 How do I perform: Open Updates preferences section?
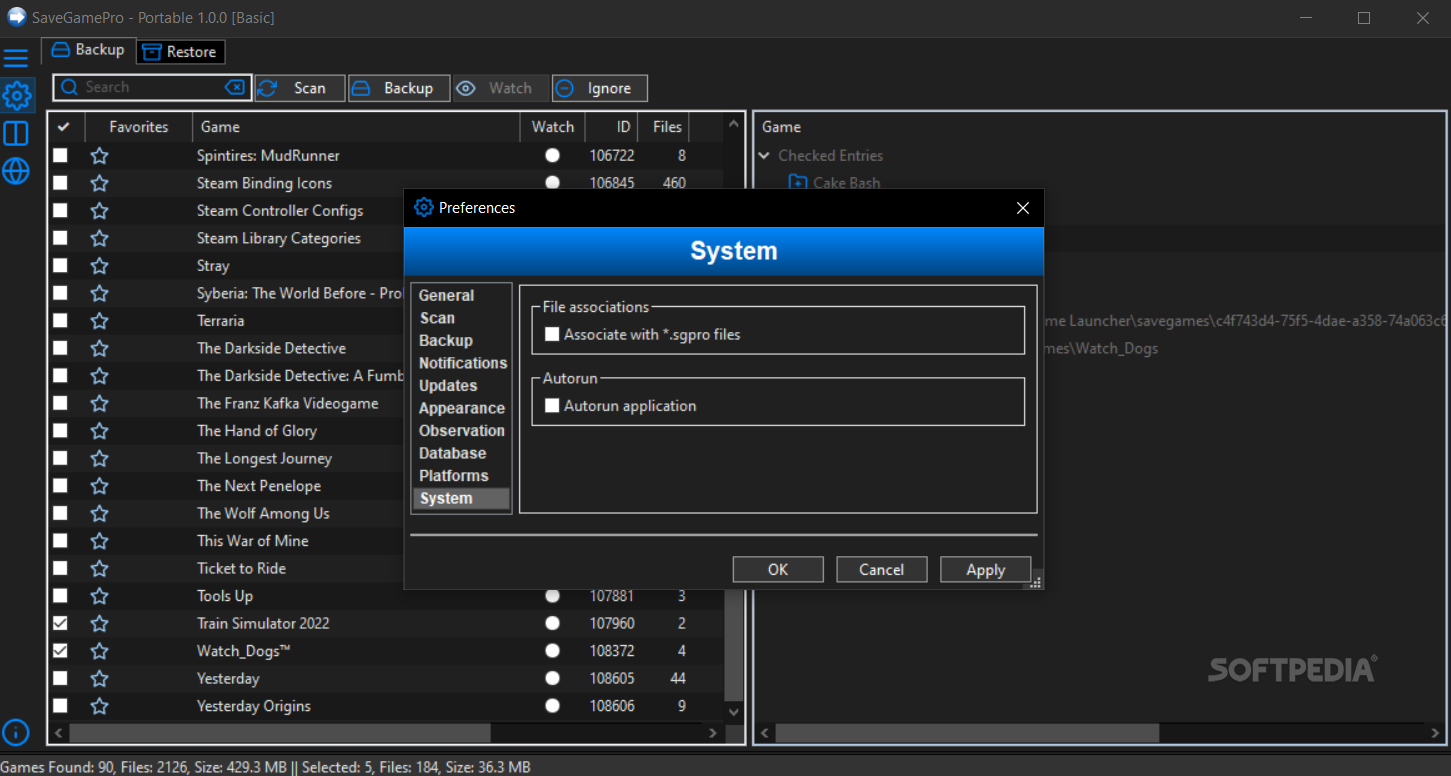pyautogui.click(x=448, y=385)
